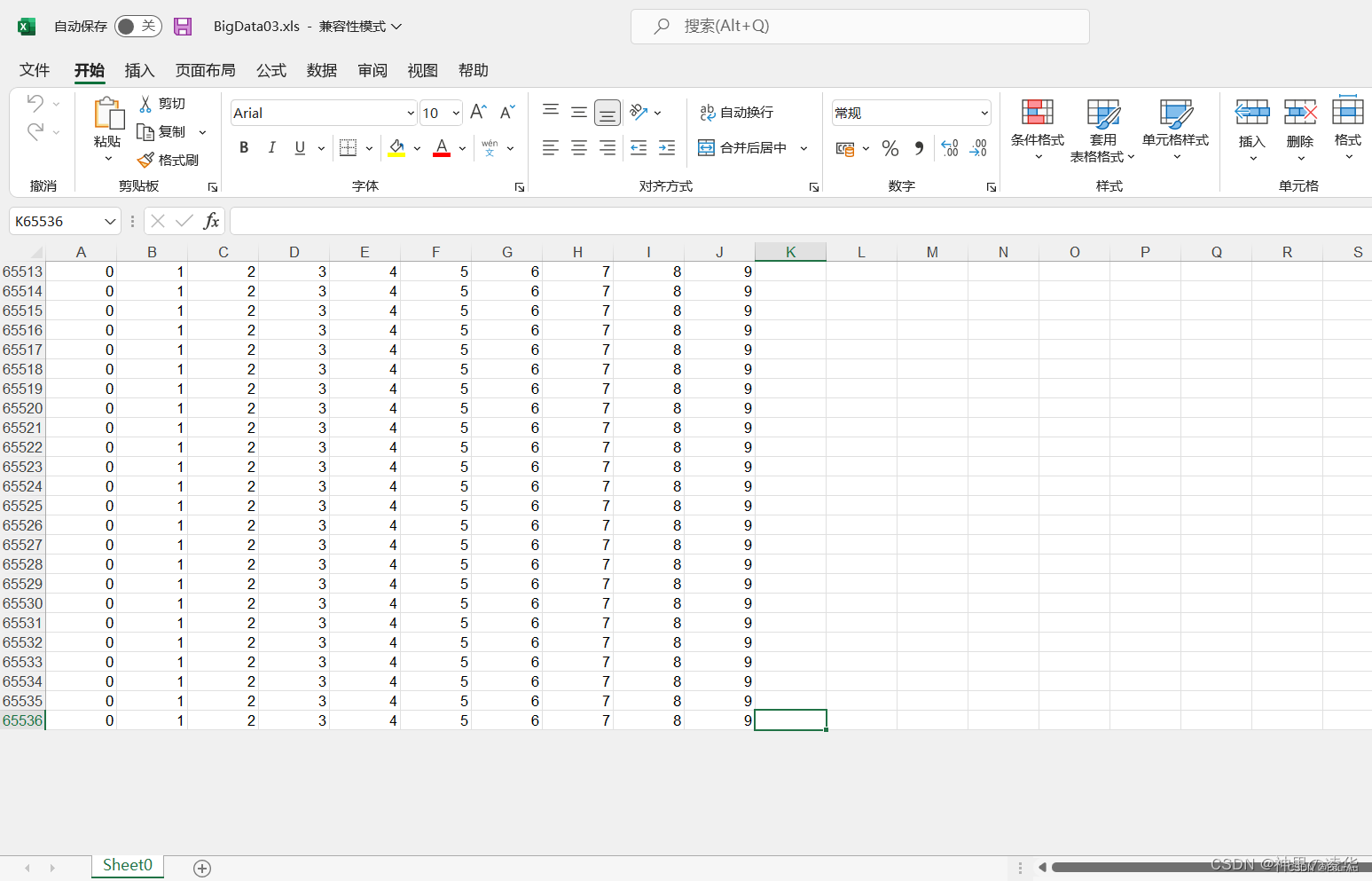
Task: Click Merge & Center (合并后居中)
Action: point(742,148)
